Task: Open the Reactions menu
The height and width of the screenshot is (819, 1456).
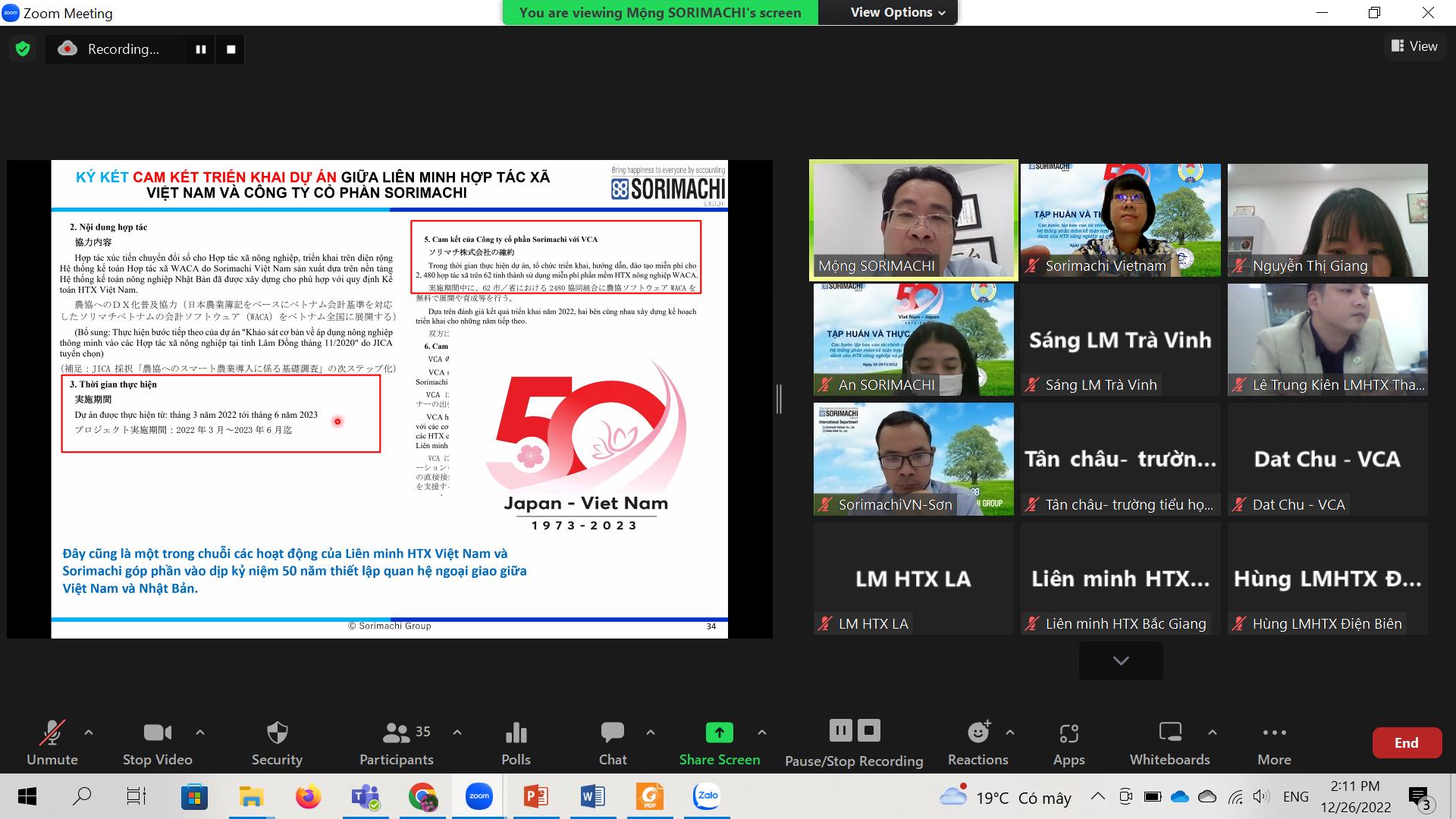Action: (978, 745)
